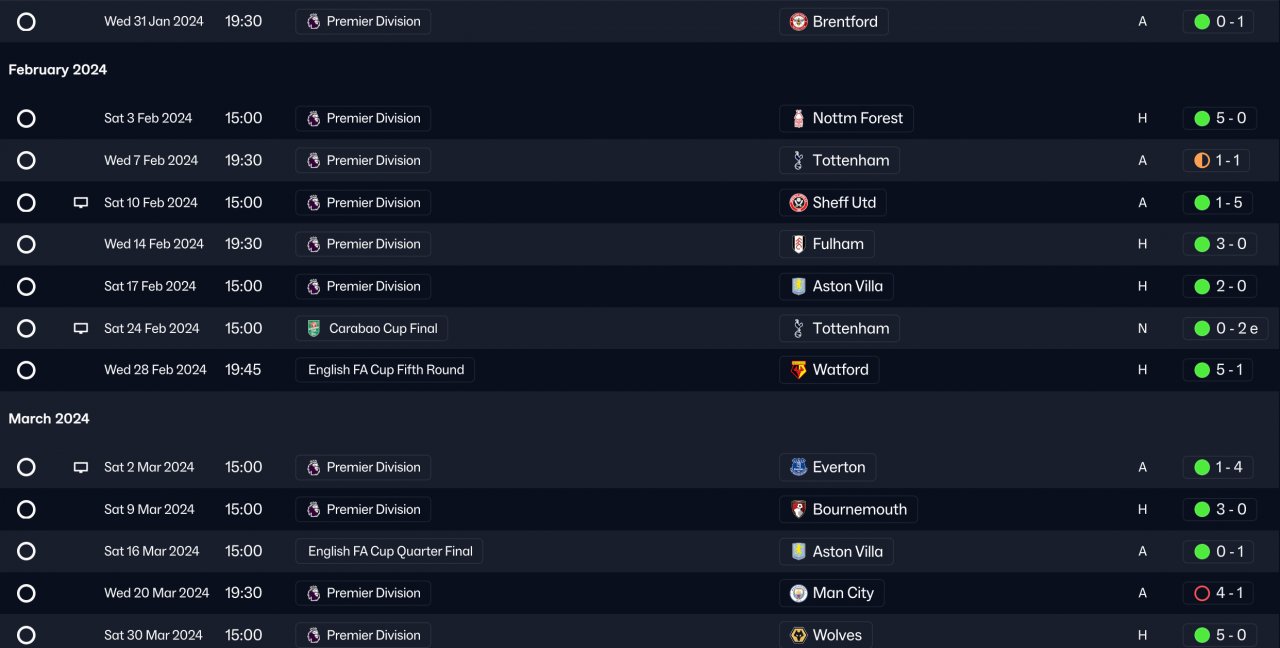Click the Watford club crest icon
Image resolution: width=1280 pixels, height=648 pixels.
point(798,370)
